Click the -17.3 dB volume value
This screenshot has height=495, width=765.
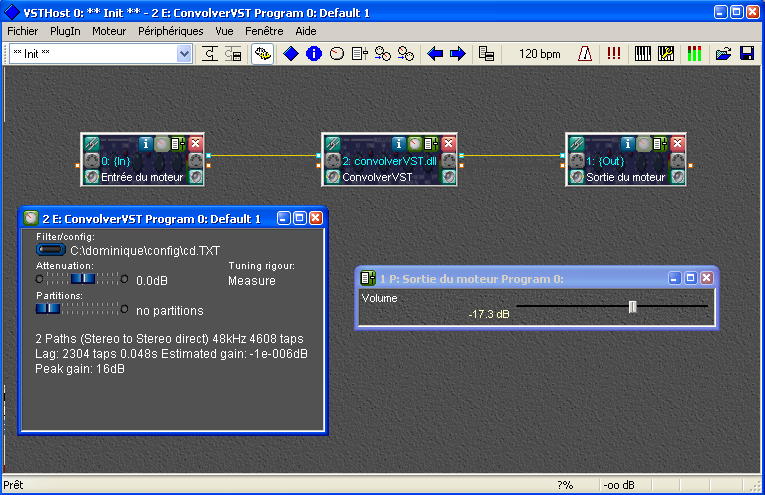[489, 315]
